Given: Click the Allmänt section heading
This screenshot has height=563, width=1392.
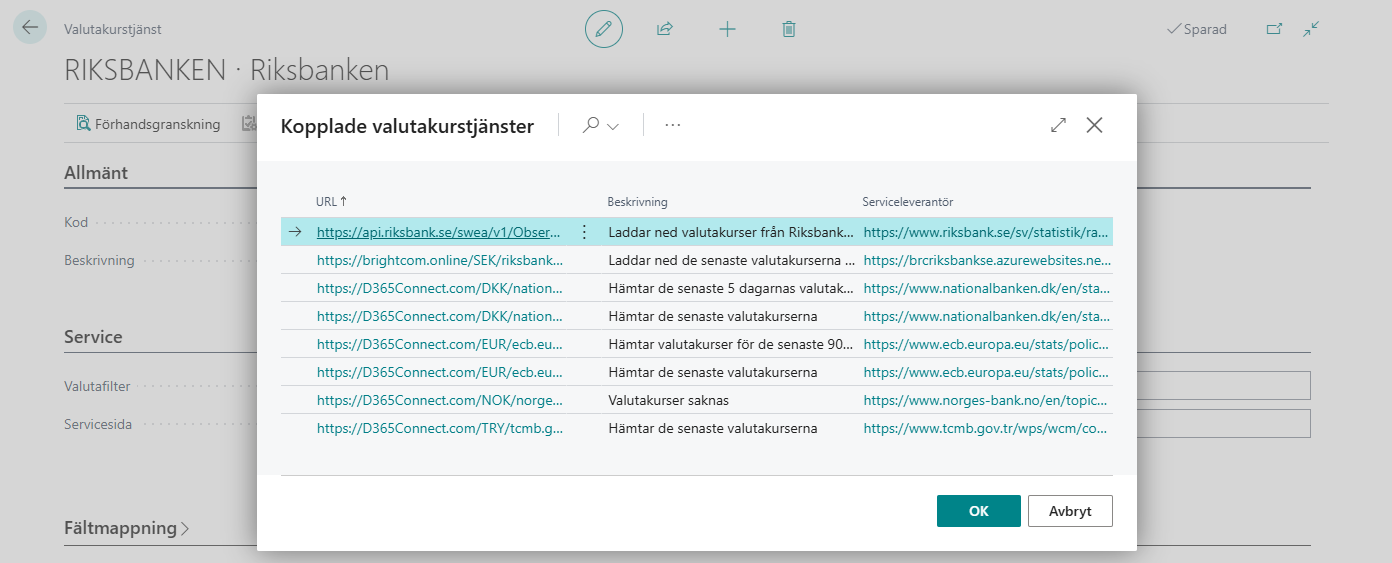Looking at the screenshot, I should point(96,172).
